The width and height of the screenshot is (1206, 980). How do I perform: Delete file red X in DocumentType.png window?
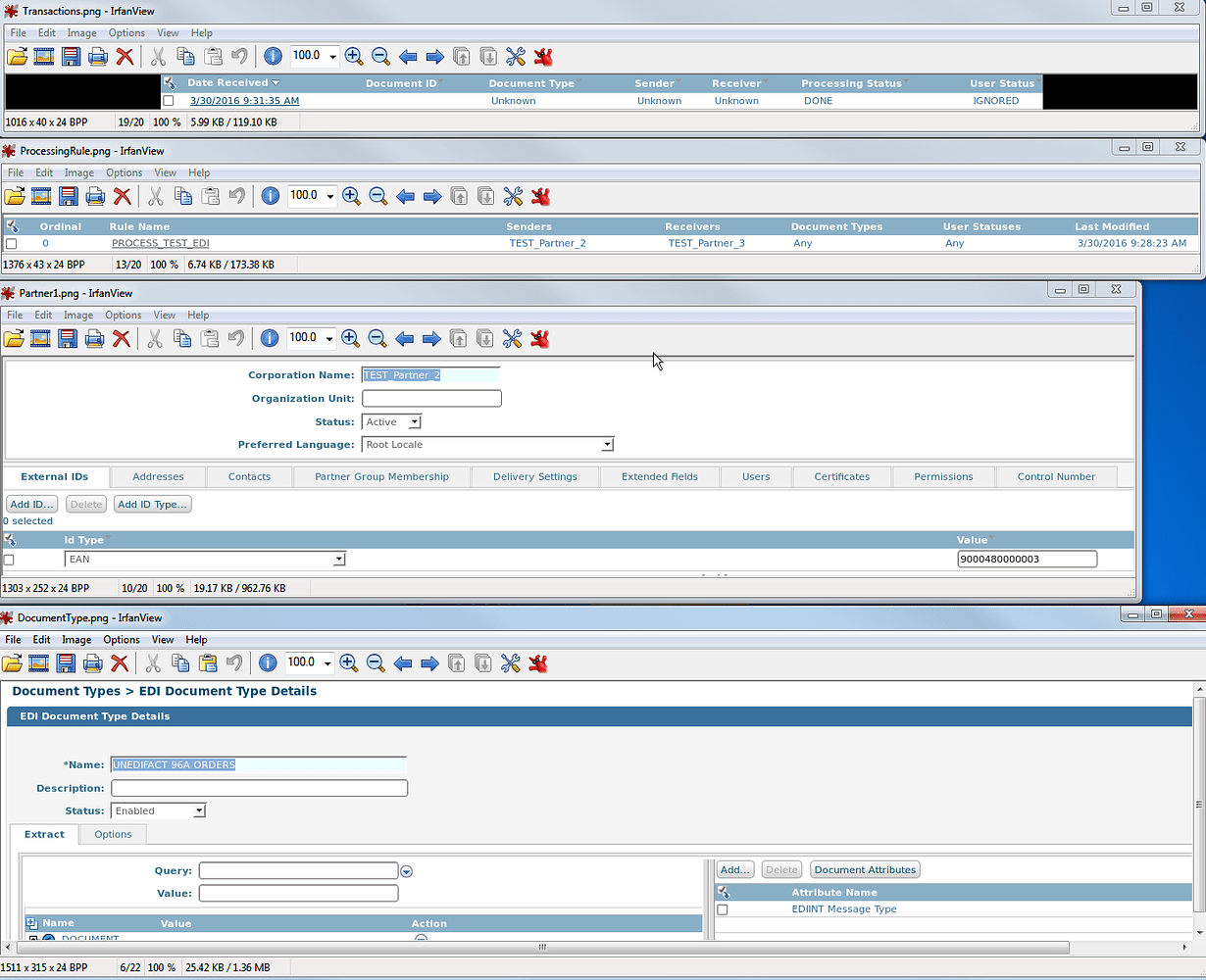point(120,663)
